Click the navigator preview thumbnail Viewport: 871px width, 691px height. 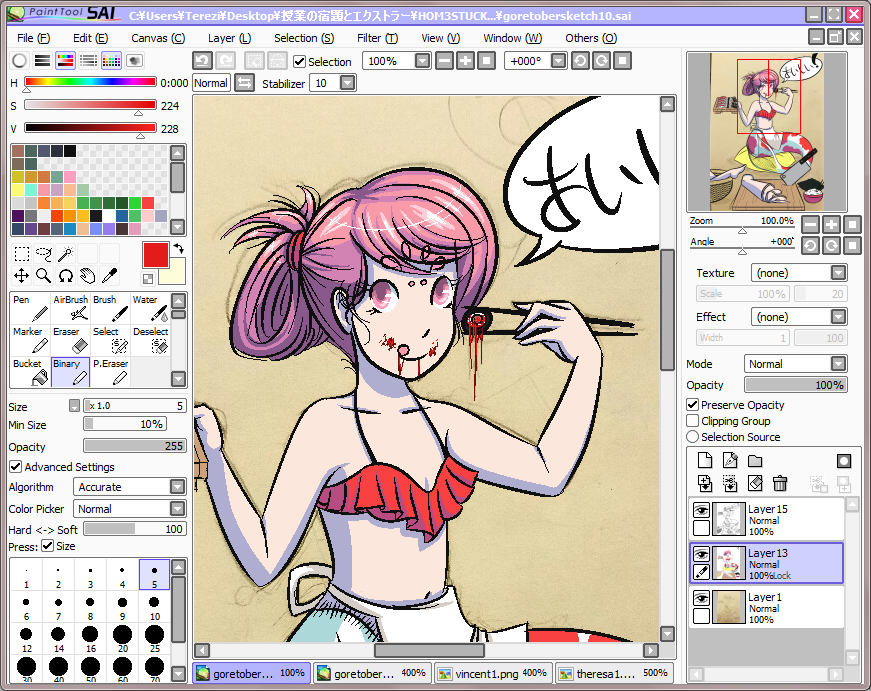tap(767, 132)
